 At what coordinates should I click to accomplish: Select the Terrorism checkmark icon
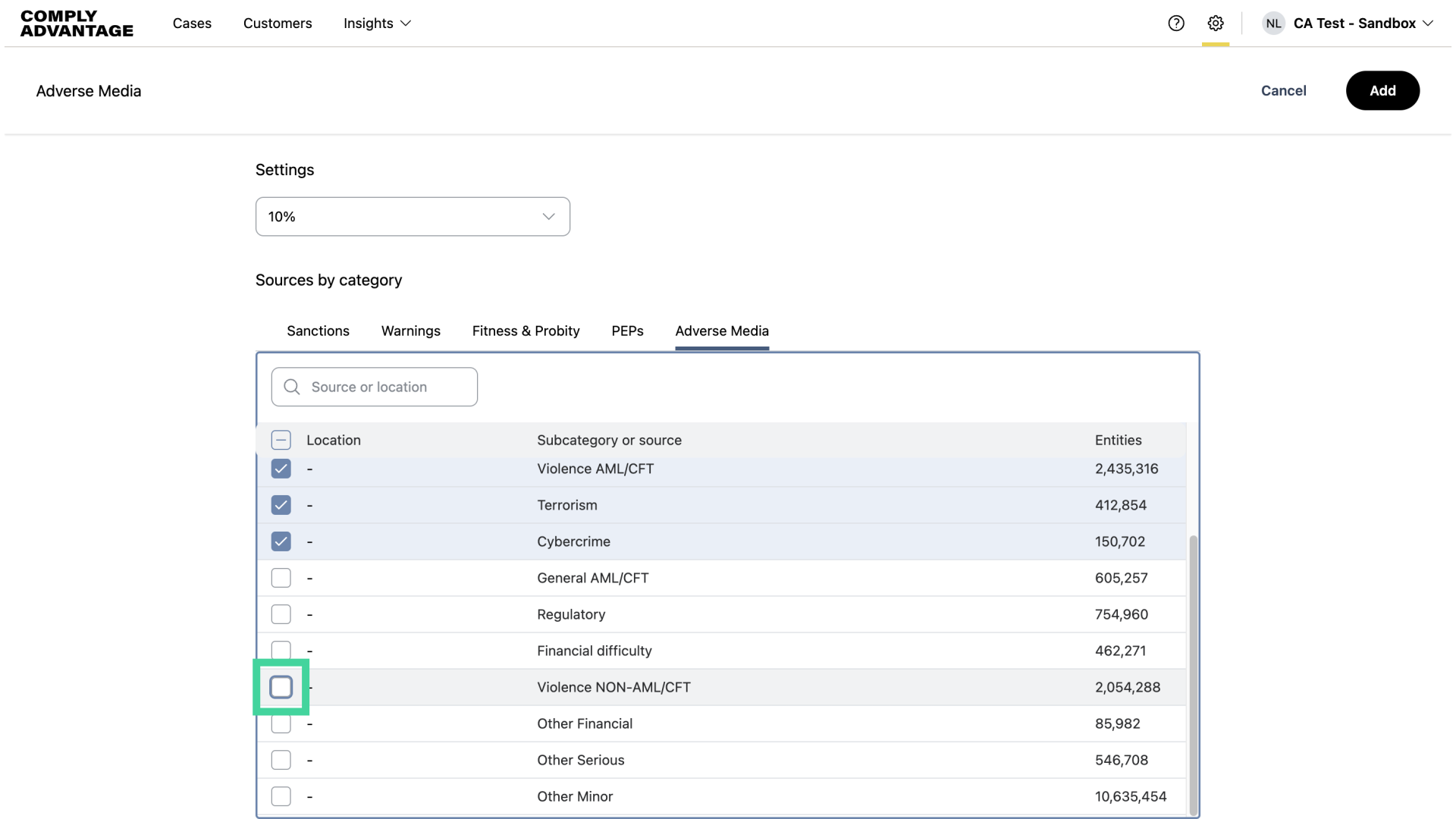pos(281,505)
